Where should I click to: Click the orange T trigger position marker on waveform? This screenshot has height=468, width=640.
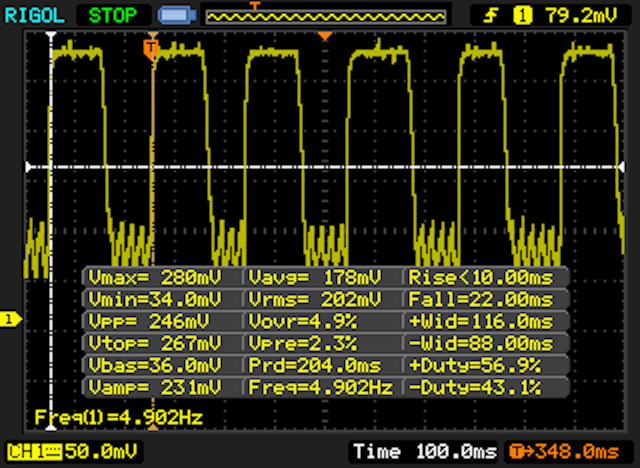[x=151, y=48]
